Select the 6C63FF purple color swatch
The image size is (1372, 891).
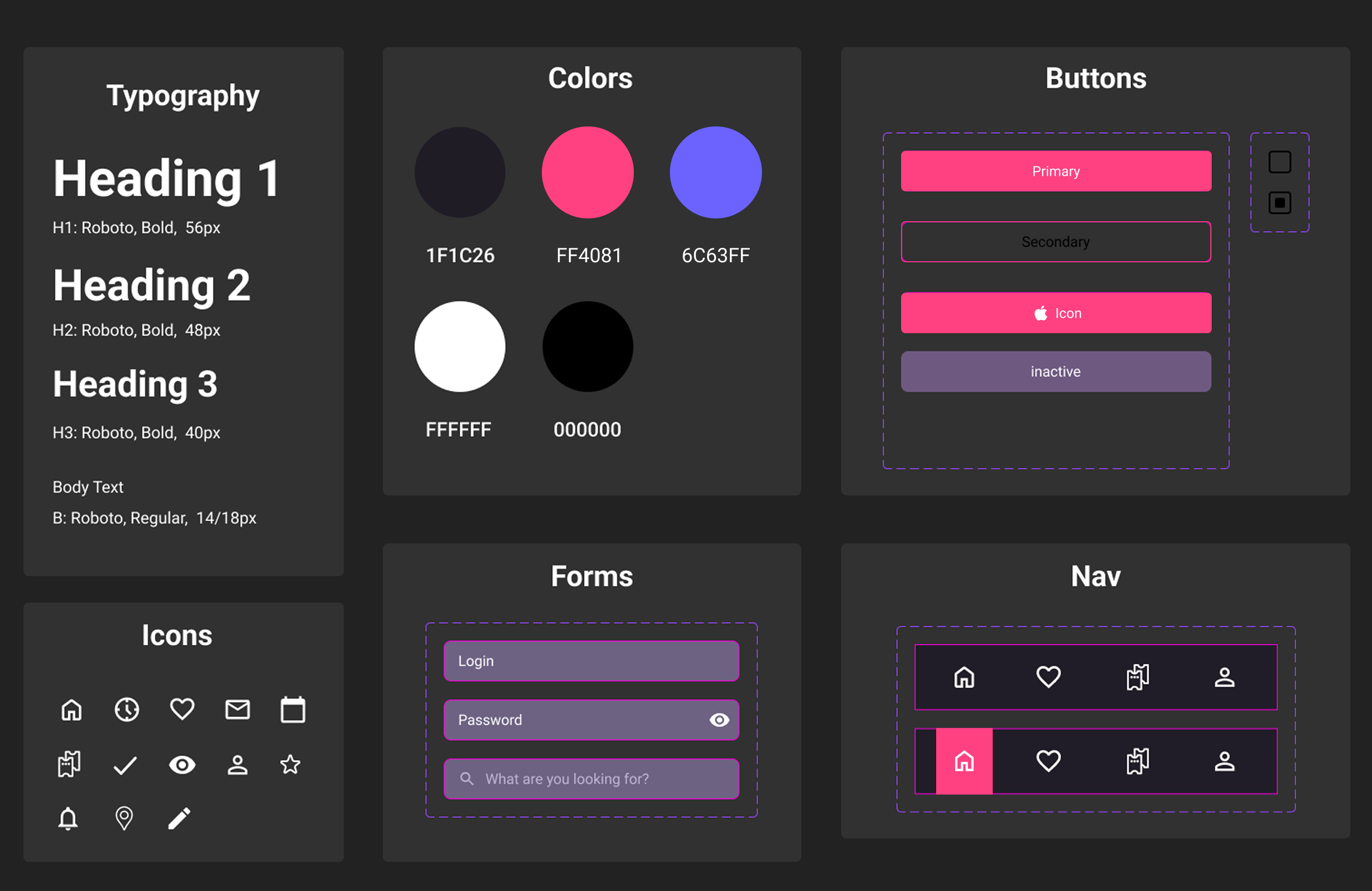715,172
